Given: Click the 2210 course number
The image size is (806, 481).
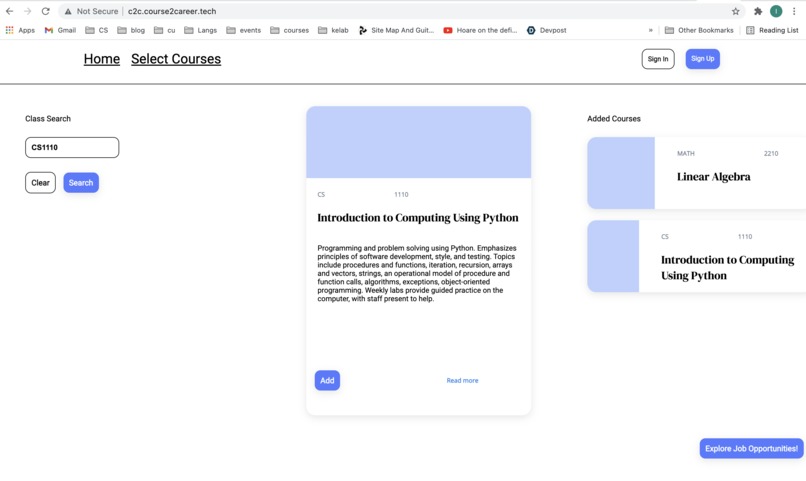Looking at the screenshot, I should [771, 154].
